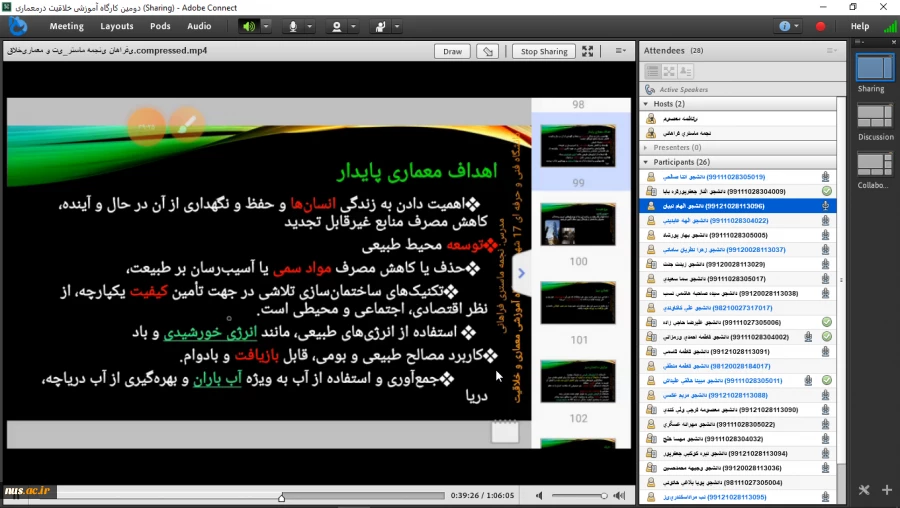This screenshot has width=900, height=508.
Task: Open Attendees pod options menu
Action: coord(832,50)
